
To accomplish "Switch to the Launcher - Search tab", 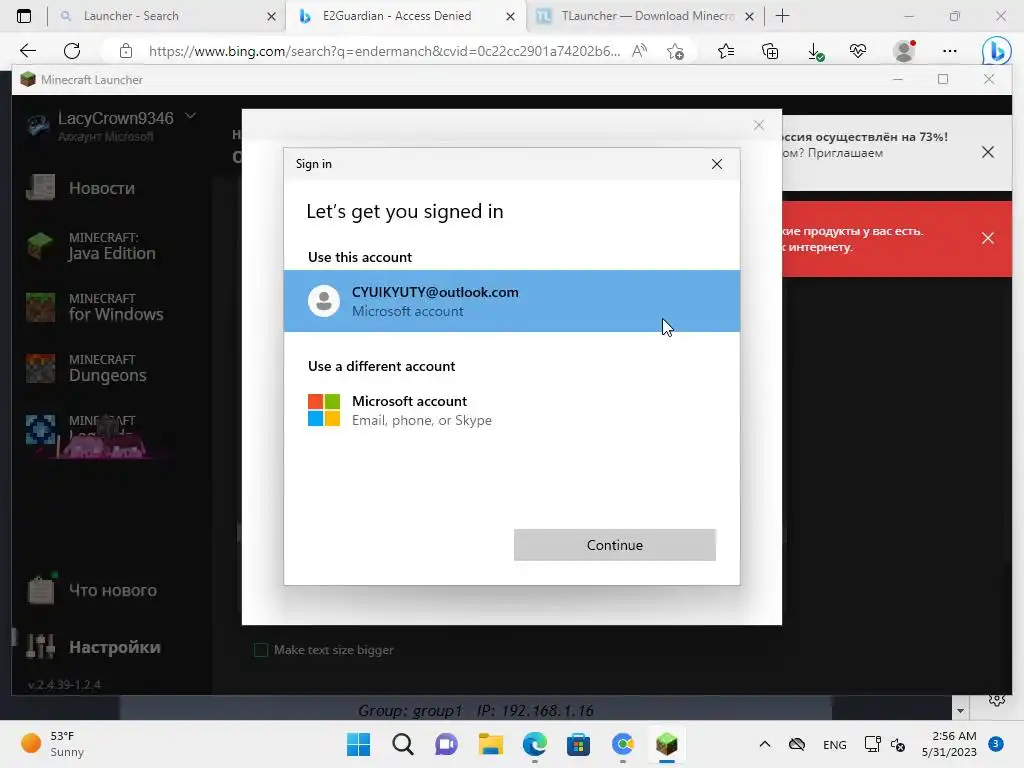I will pos(131,16).
